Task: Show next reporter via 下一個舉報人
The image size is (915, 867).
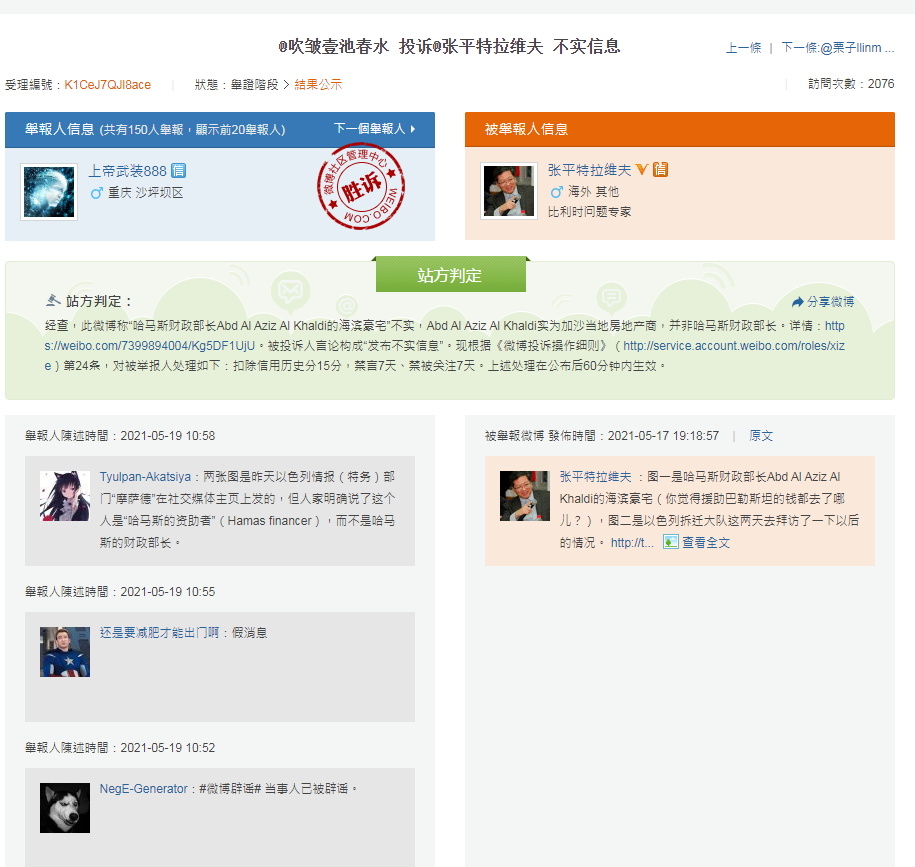Action: pos(369,129)
